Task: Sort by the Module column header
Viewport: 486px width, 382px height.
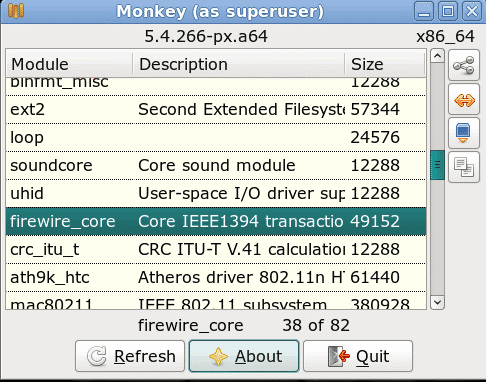Action: 69,64
